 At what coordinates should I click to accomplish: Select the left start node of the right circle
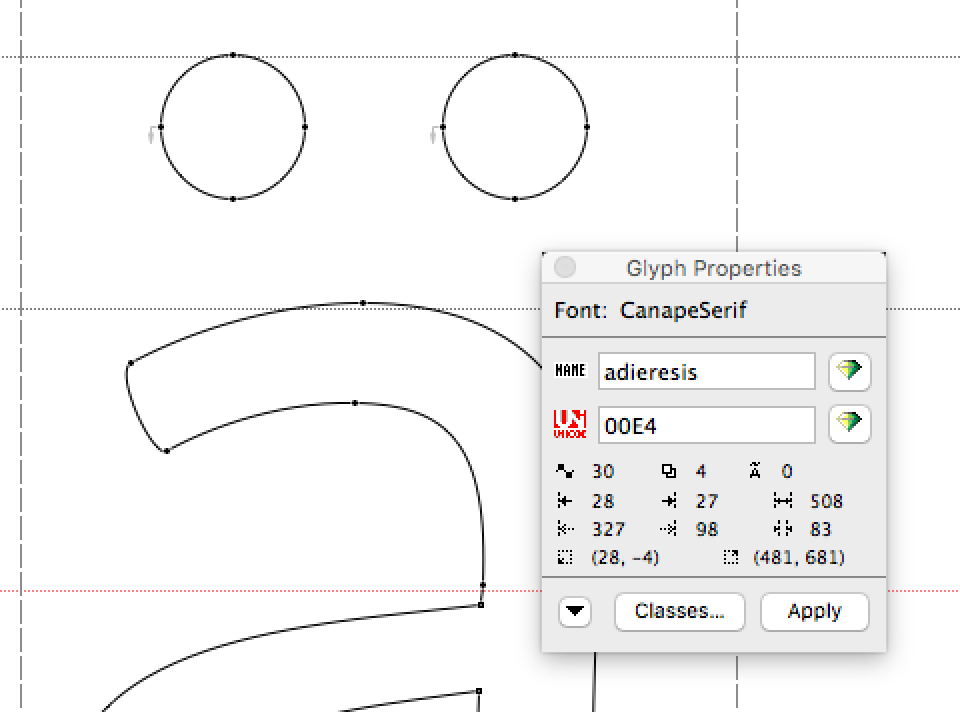[443, 127]
